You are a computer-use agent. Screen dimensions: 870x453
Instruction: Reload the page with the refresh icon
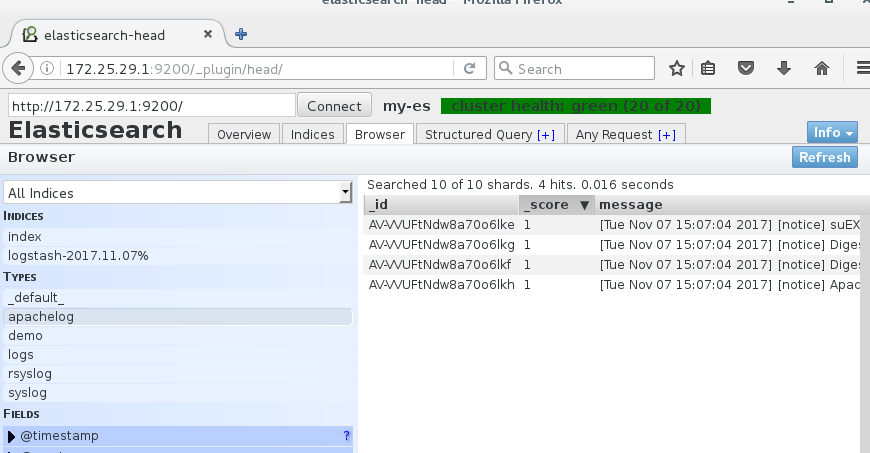(469, 68)
